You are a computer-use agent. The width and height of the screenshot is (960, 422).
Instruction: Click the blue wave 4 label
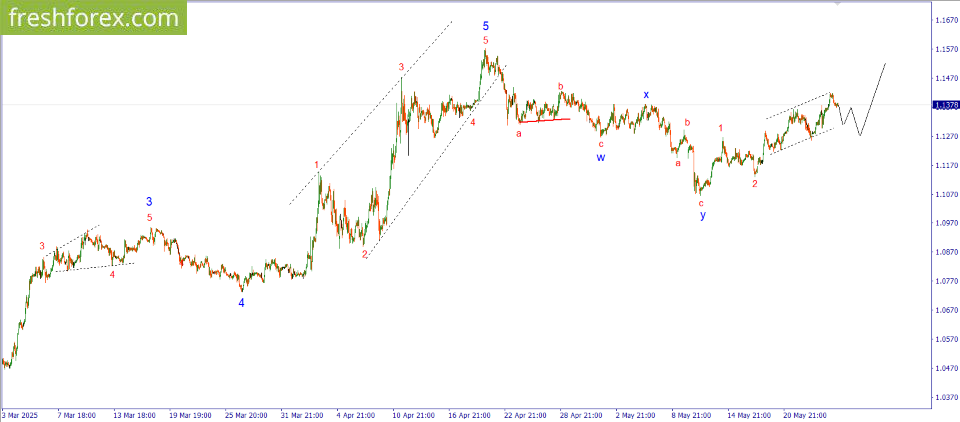coord(242,303)
